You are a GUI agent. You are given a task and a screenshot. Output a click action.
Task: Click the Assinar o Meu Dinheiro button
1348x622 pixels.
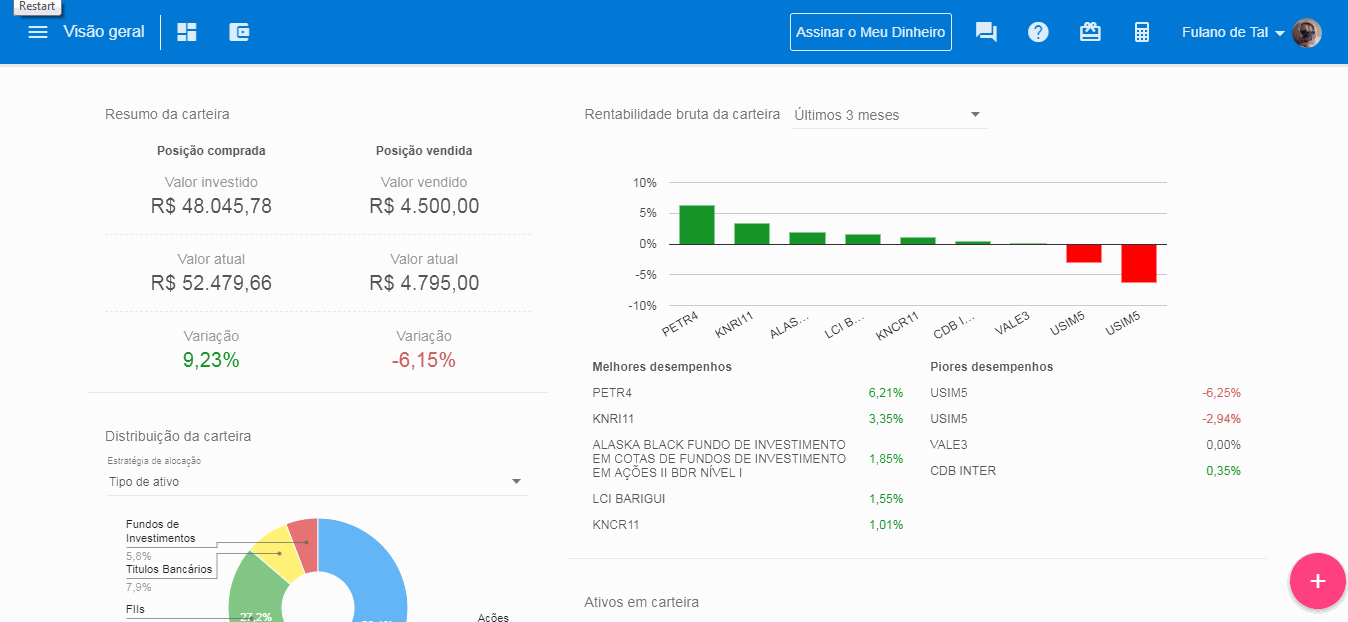tap(870, 32)
